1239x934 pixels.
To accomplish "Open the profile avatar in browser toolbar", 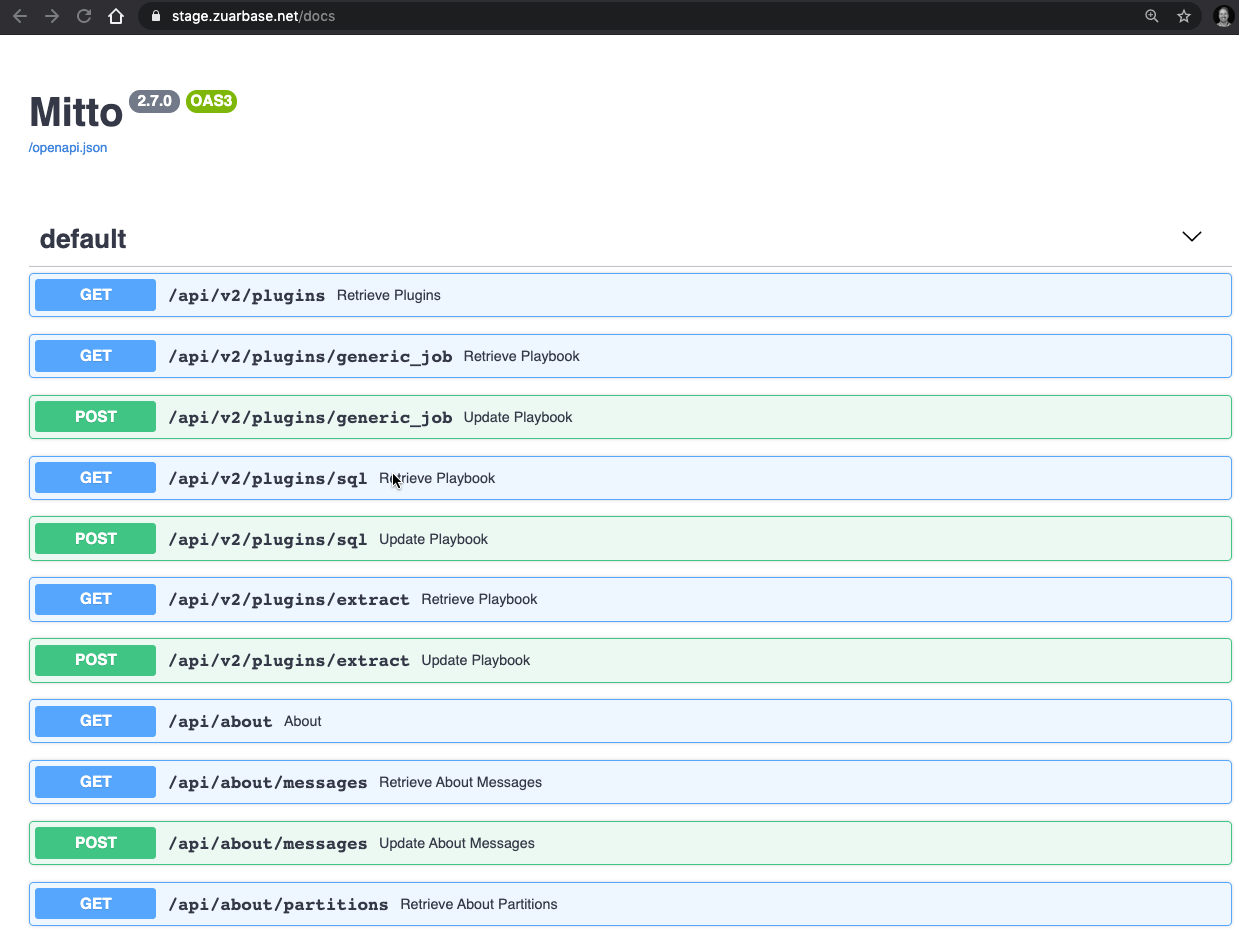I will [x=1223, y=16].
